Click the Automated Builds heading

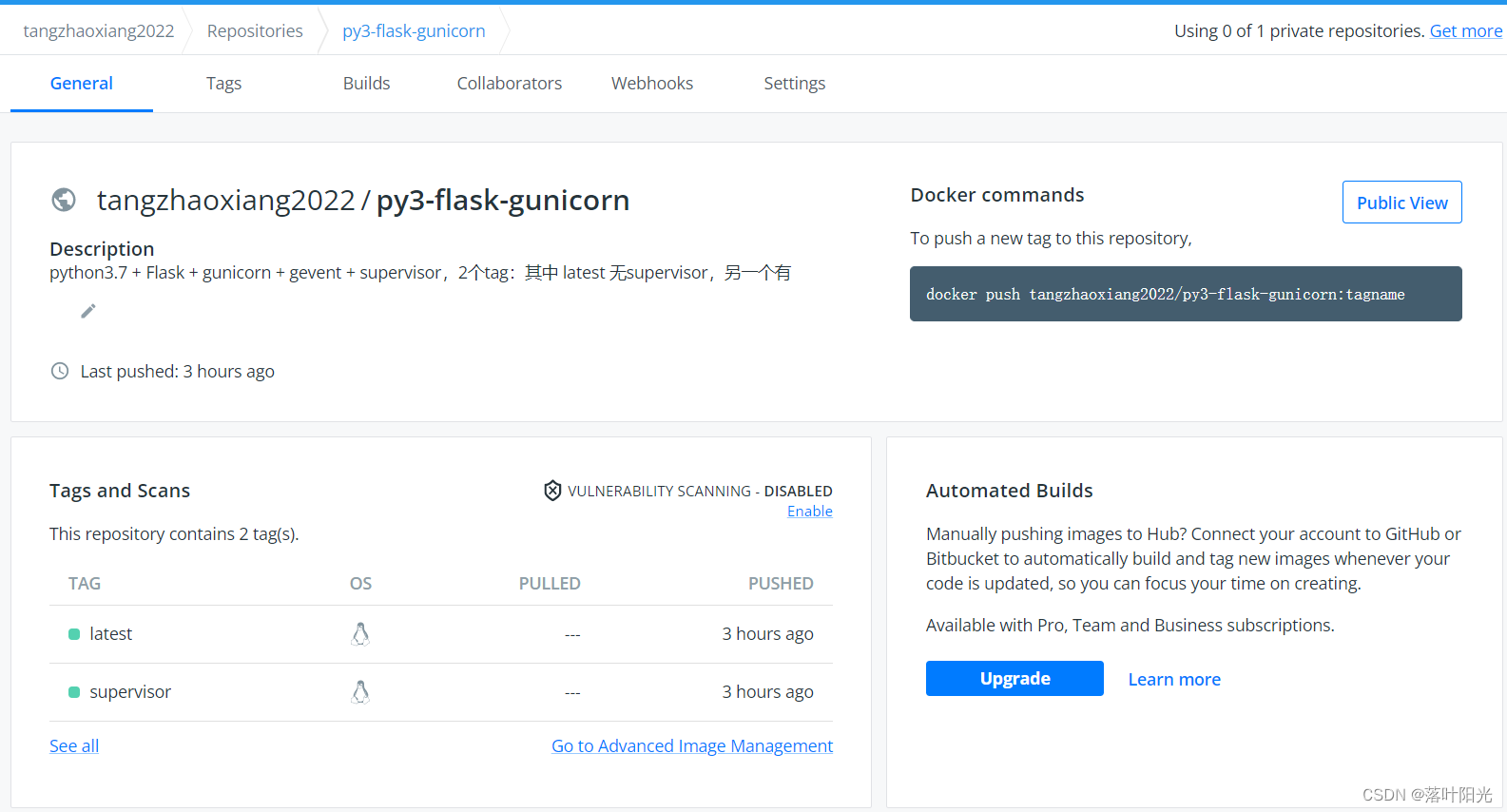point(1010,491)
